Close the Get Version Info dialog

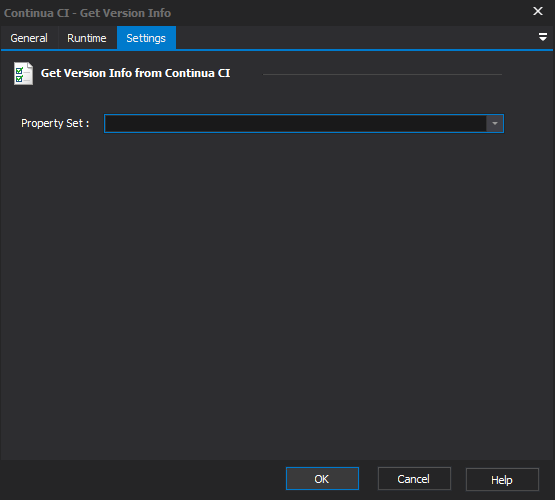538,11
